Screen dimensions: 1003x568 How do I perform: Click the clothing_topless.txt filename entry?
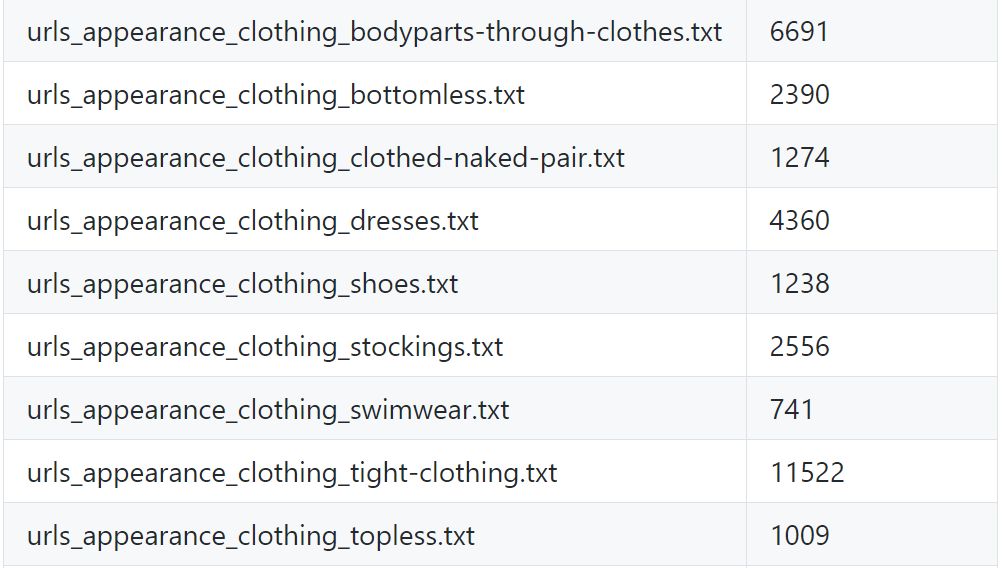pos(251,535)
